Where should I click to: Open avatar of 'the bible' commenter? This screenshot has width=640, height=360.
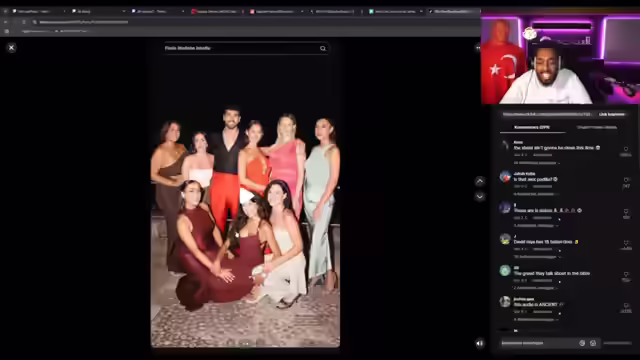[505, 270]
